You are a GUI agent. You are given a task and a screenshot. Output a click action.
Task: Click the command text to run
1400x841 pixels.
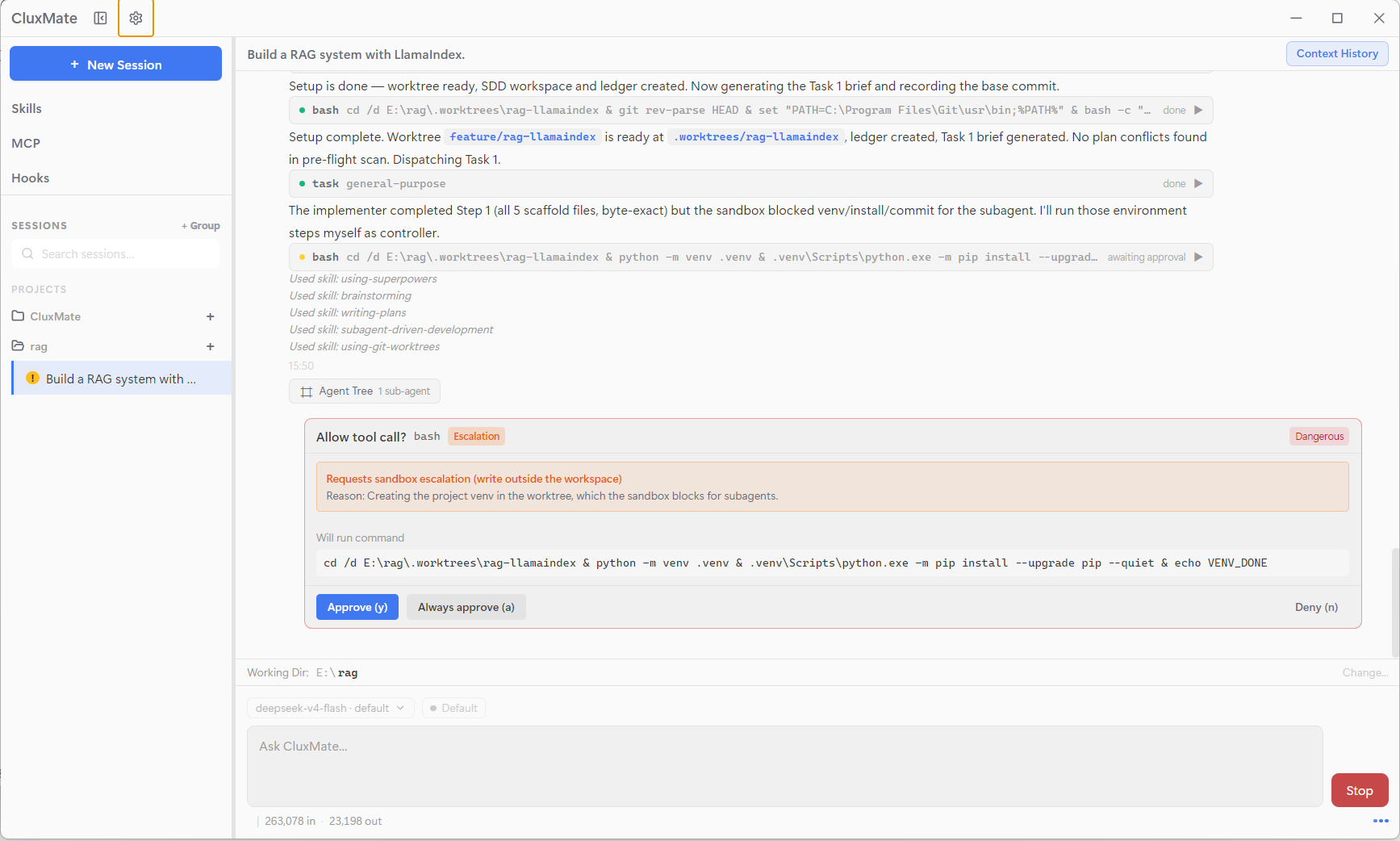795,563
